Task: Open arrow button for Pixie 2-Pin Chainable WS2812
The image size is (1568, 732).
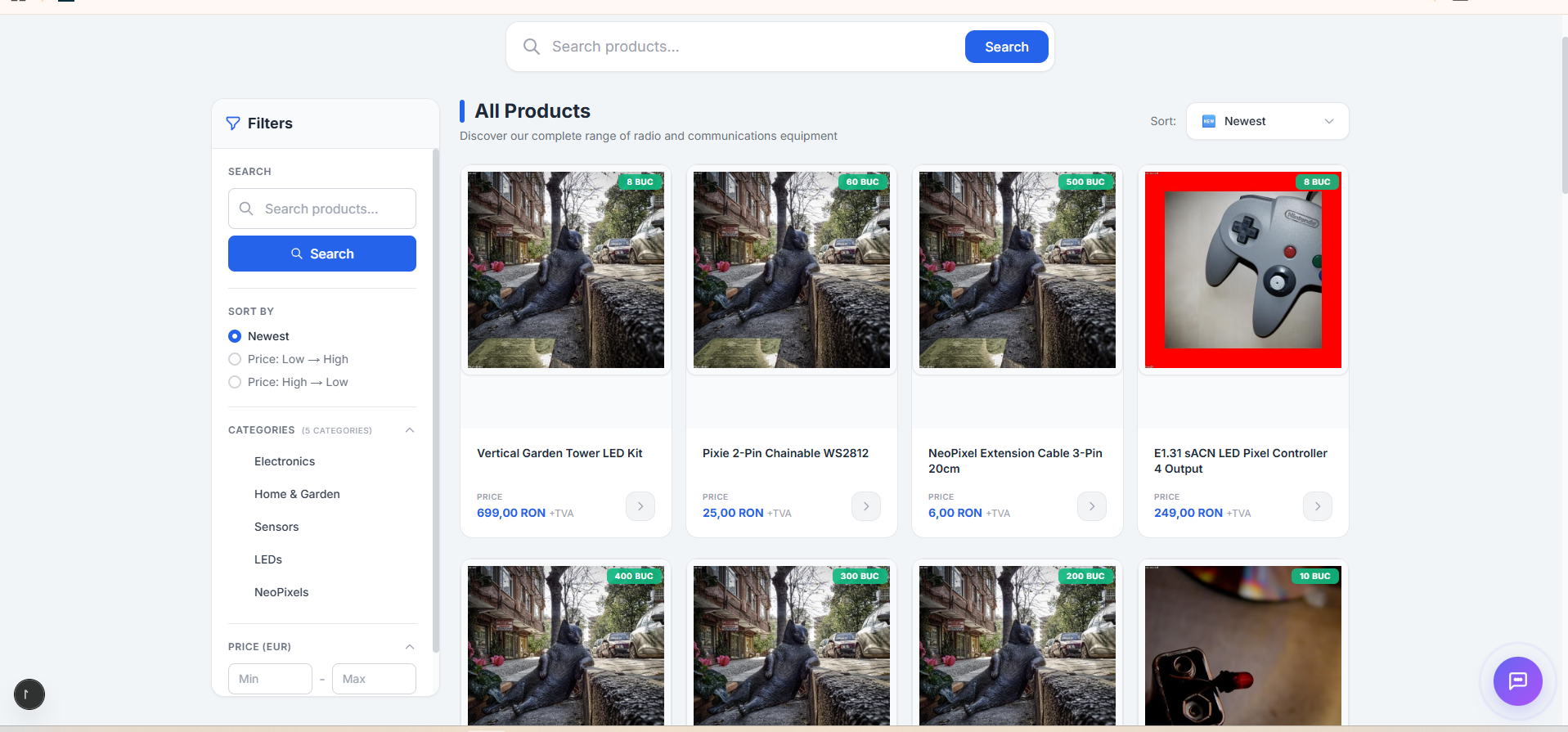Action: 866,506
